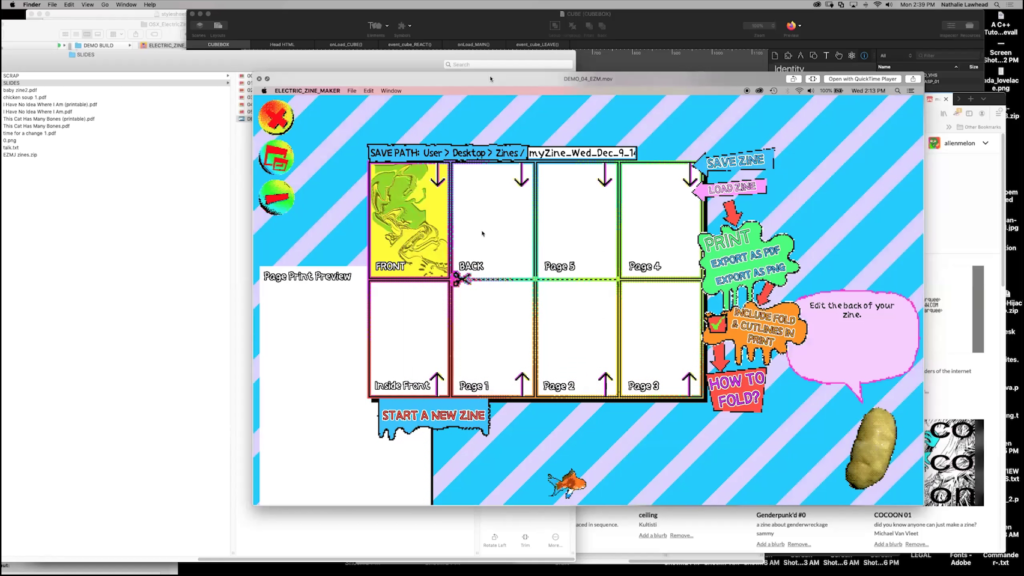Open the Go menu in the menu bar
Screen dimensions: 1024x576
pos(104,5)
